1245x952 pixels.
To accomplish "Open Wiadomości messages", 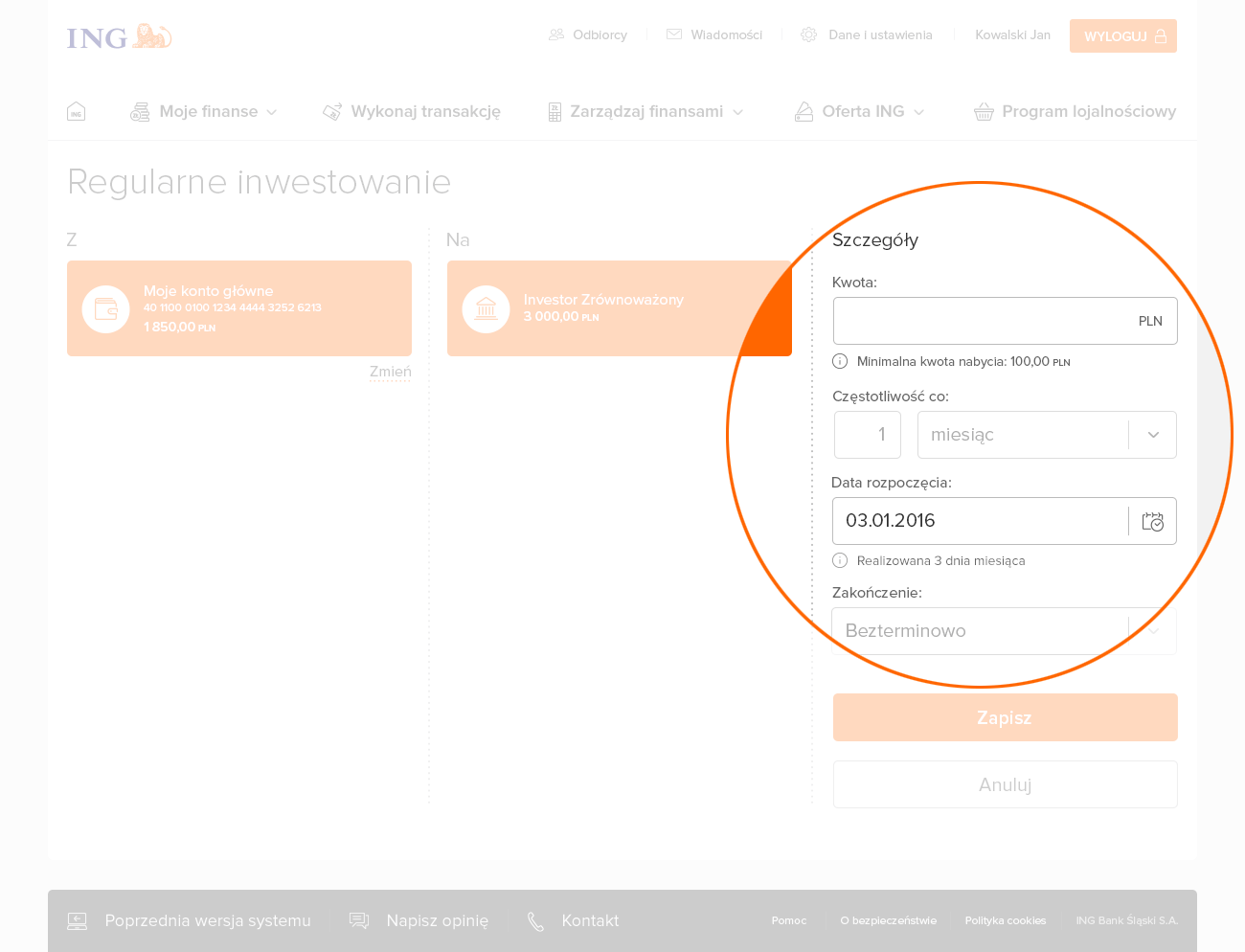I will click(726, 34).
